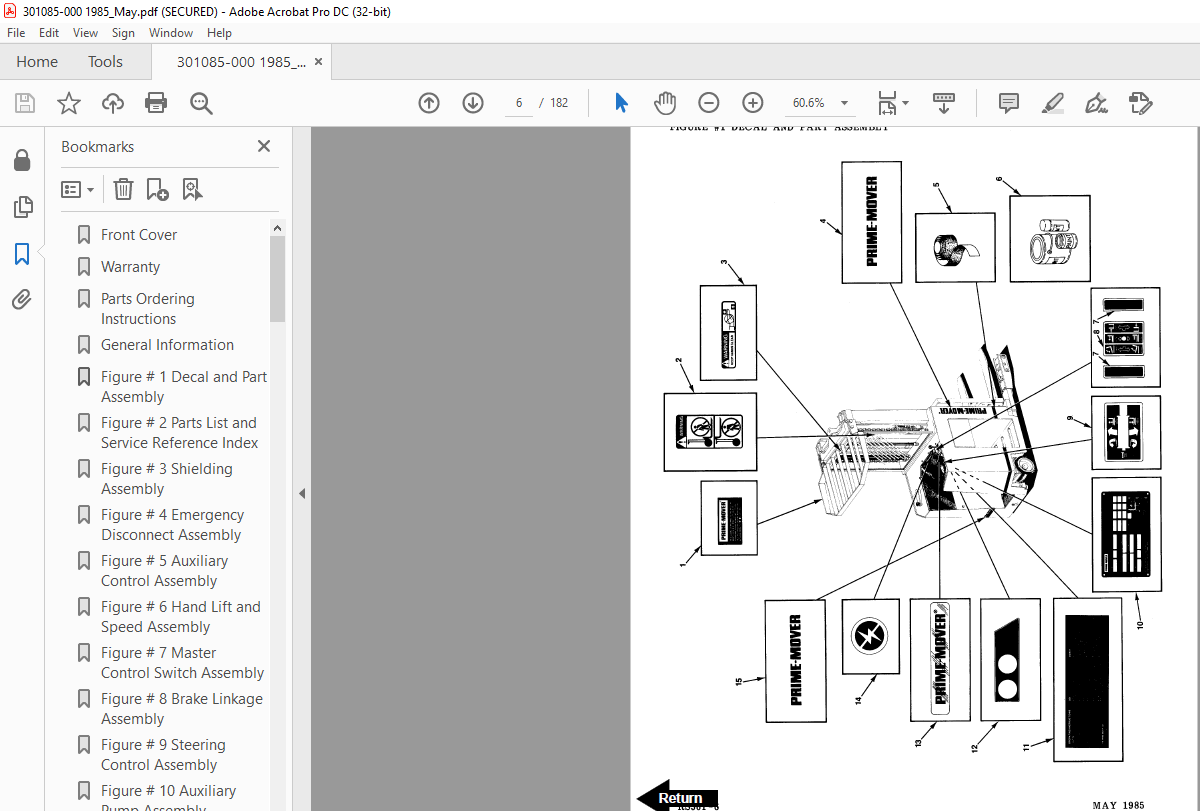Click the scrolling mode keyboard icon
The height and width of the screenshot is (811, 1200).
click(x=944, y=103)
